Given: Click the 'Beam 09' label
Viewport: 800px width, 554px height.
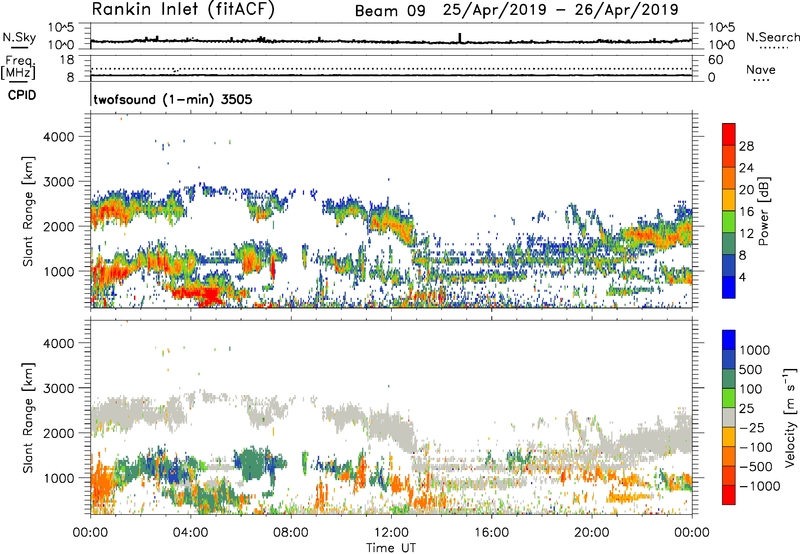Looking at the screenshot, I should 390,11.
